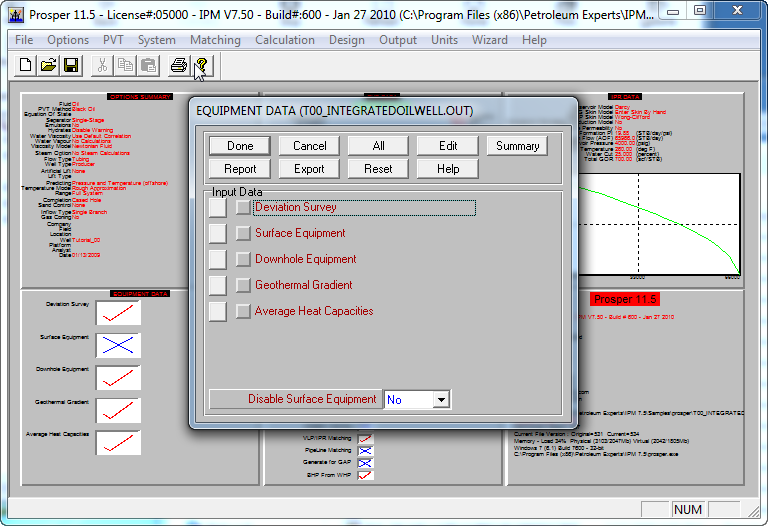768x526 pixels.
Task: Click the IPR curve plot
Action: click(x=659, y=224)
